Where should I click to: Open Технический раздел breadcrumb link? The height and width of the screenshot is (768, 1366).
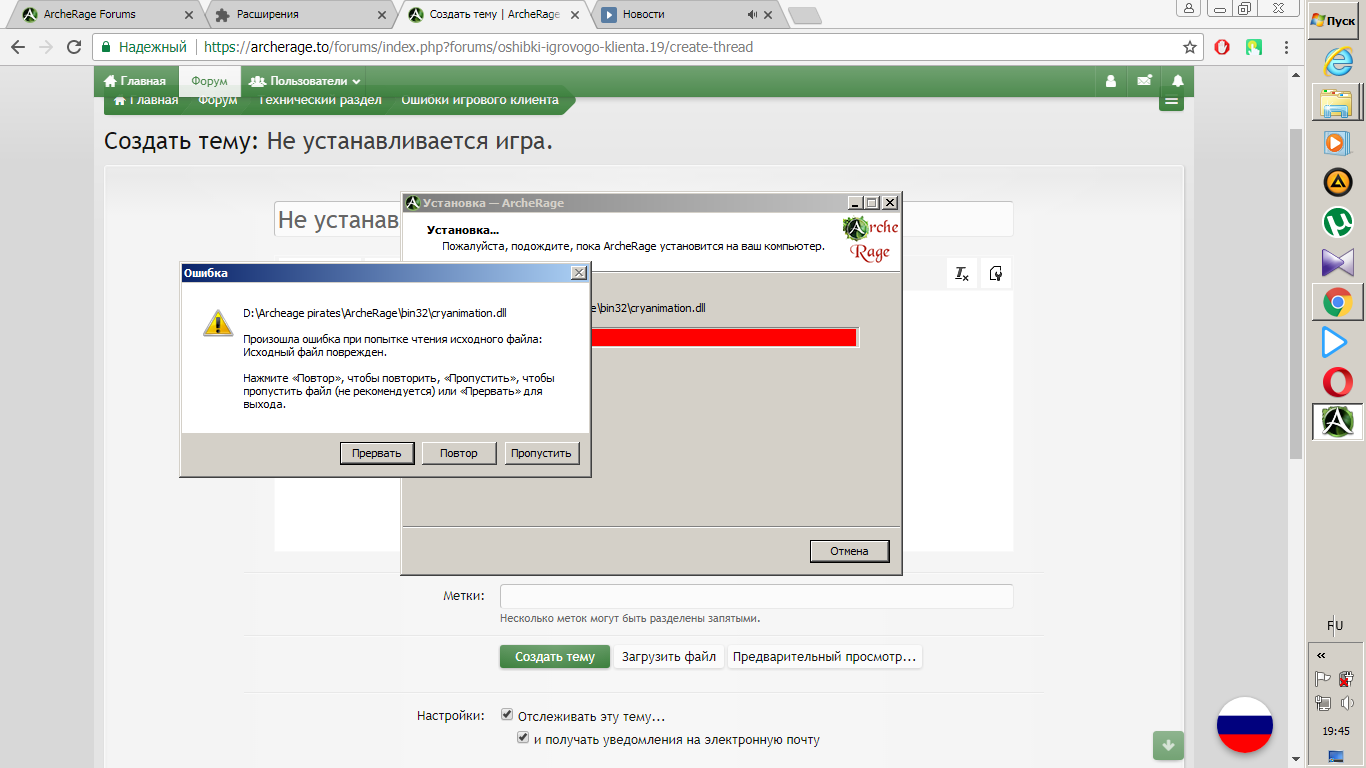pyautogui.click(x=320, y=100)
